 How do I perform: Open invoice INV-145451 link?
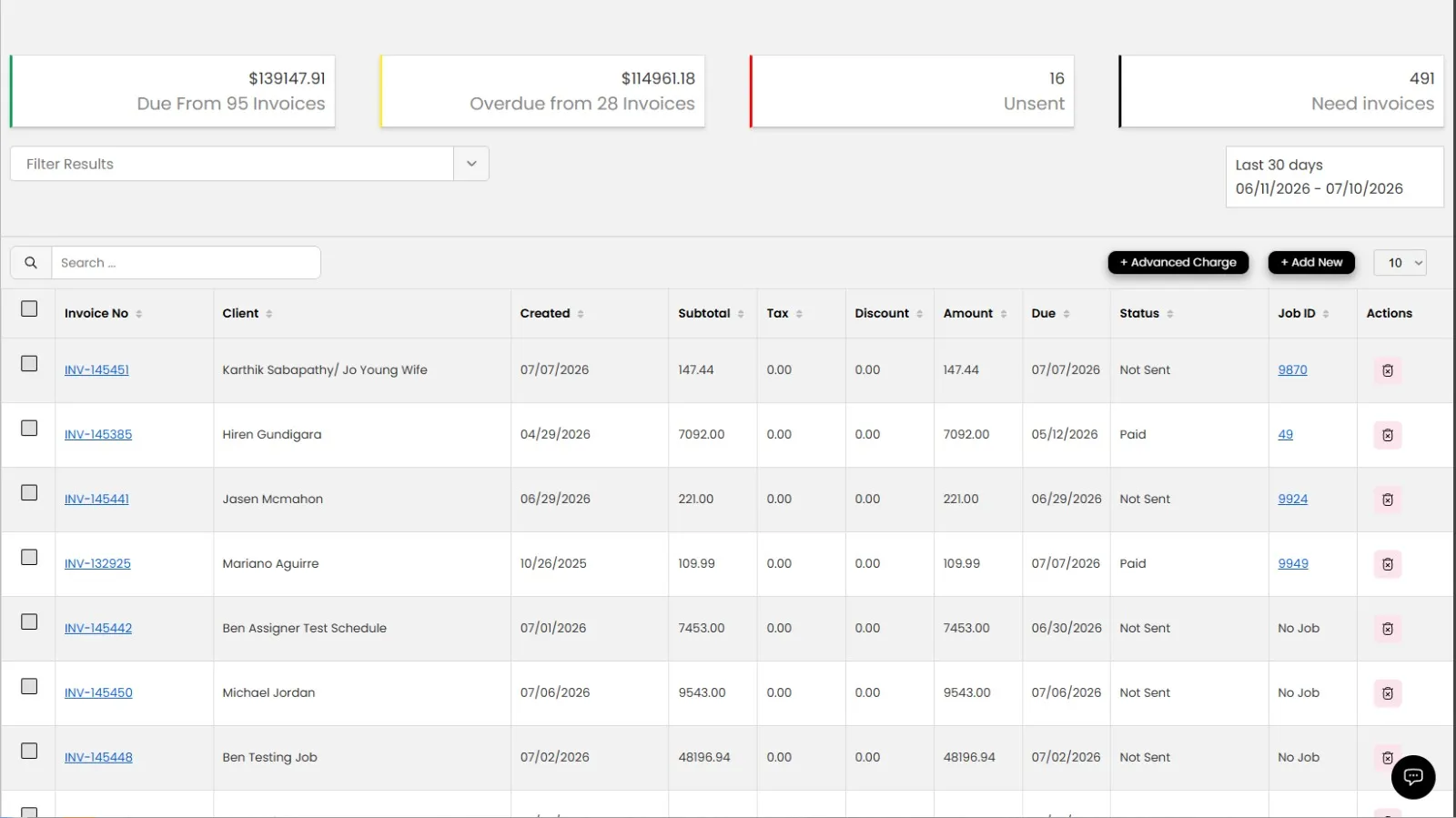click(x=96, y=370)
